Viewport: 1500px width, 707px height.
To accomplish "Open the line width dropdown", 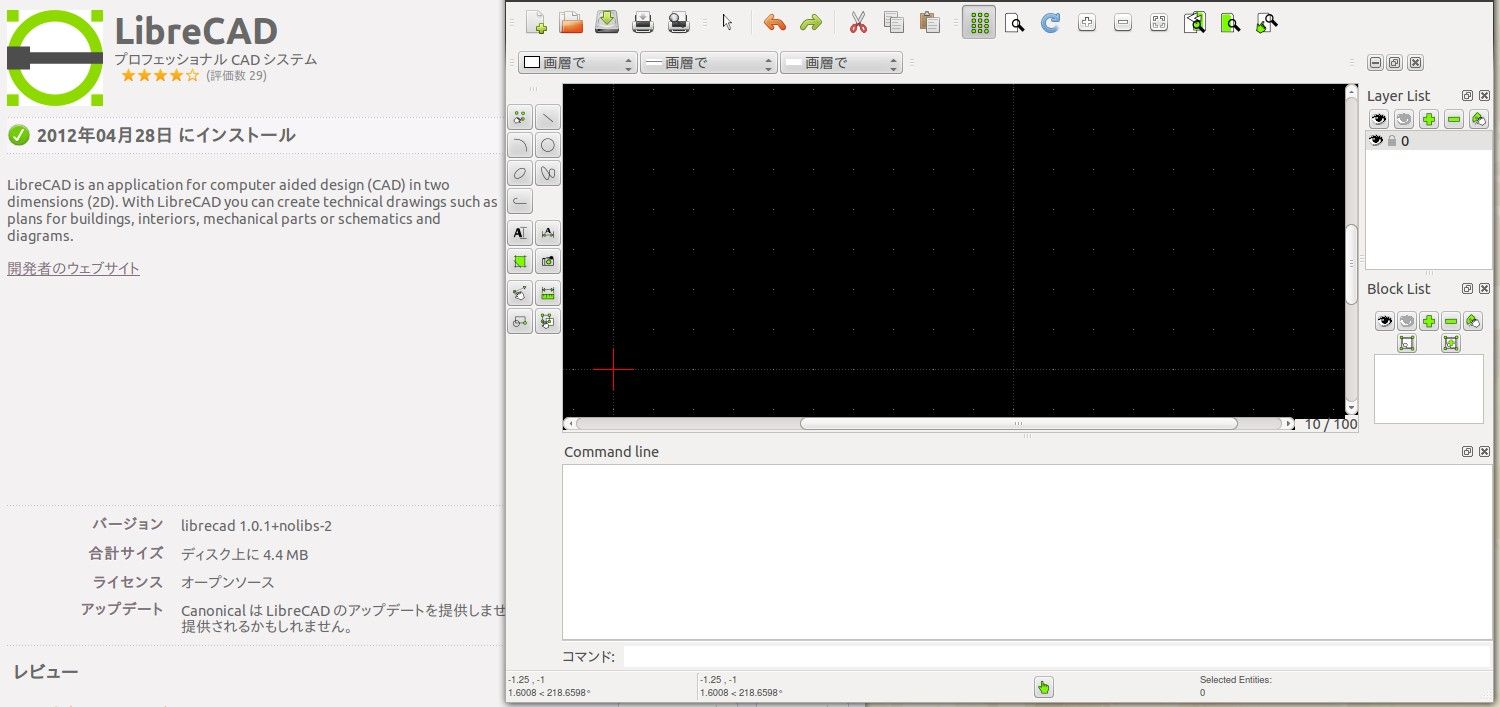I will [708, 63].
